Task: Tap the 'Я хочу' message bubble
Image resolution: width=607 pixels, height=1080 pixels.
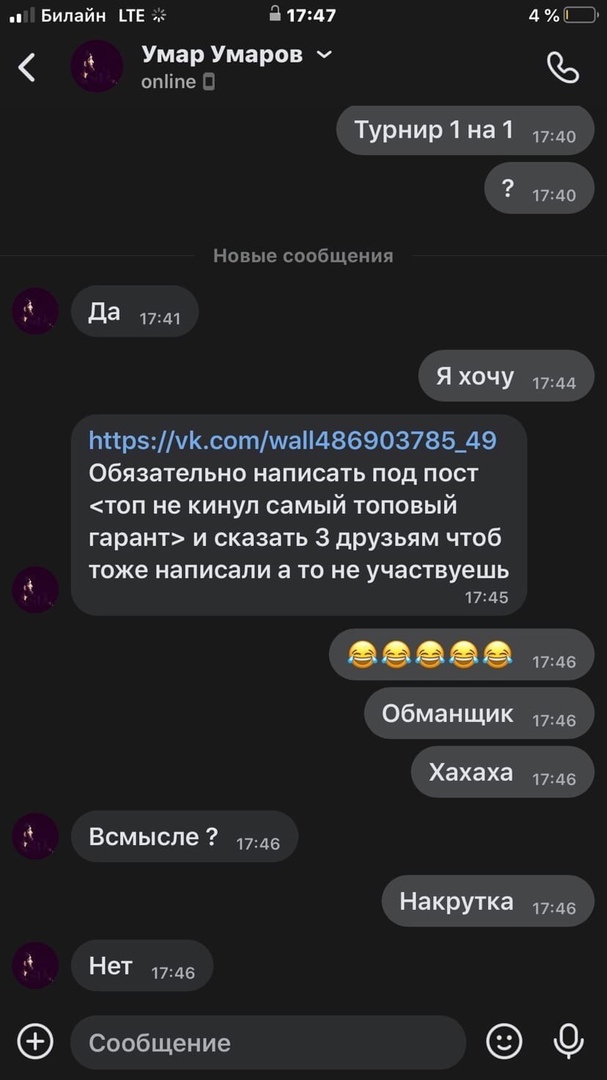Action: point(506,376)
